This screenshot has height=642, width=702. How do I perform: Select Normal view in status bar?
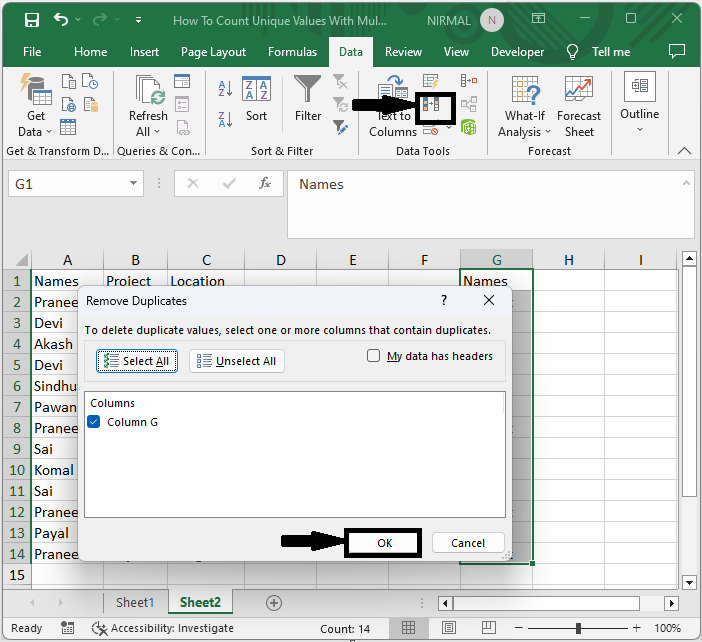click(408, 628)
